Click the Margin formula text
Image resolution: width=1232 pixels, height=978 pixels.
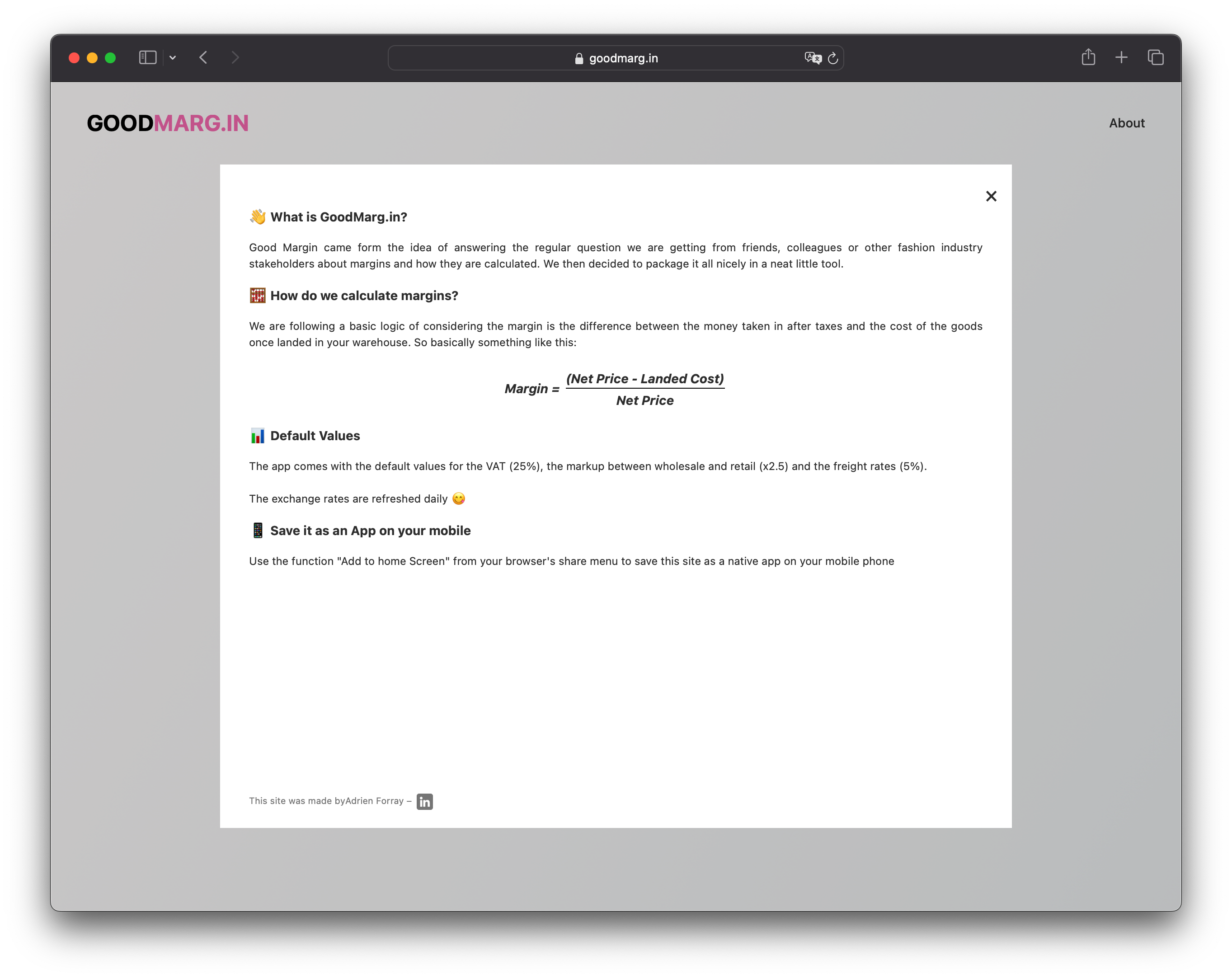click(x=614, y=389)
